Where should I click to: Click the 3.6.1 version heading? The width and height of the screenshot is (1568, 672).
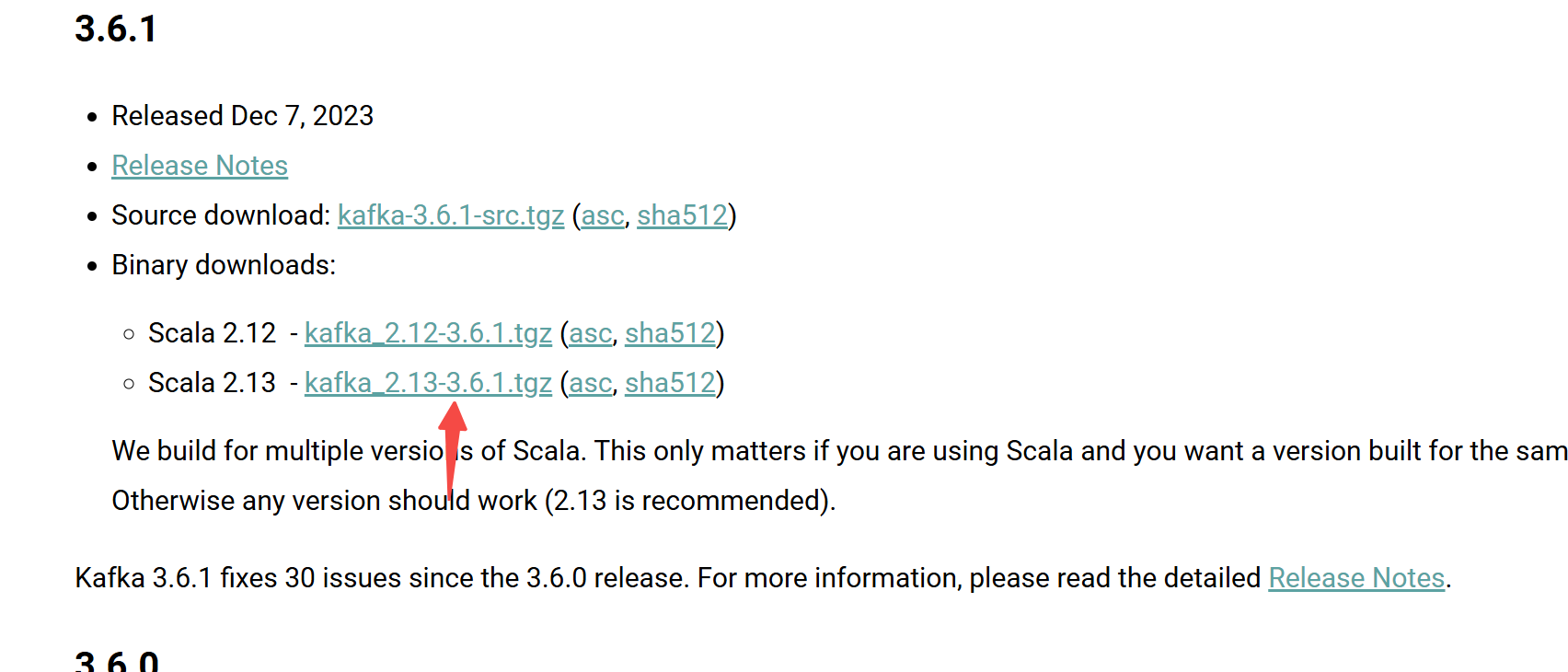(x=116, y=29)
